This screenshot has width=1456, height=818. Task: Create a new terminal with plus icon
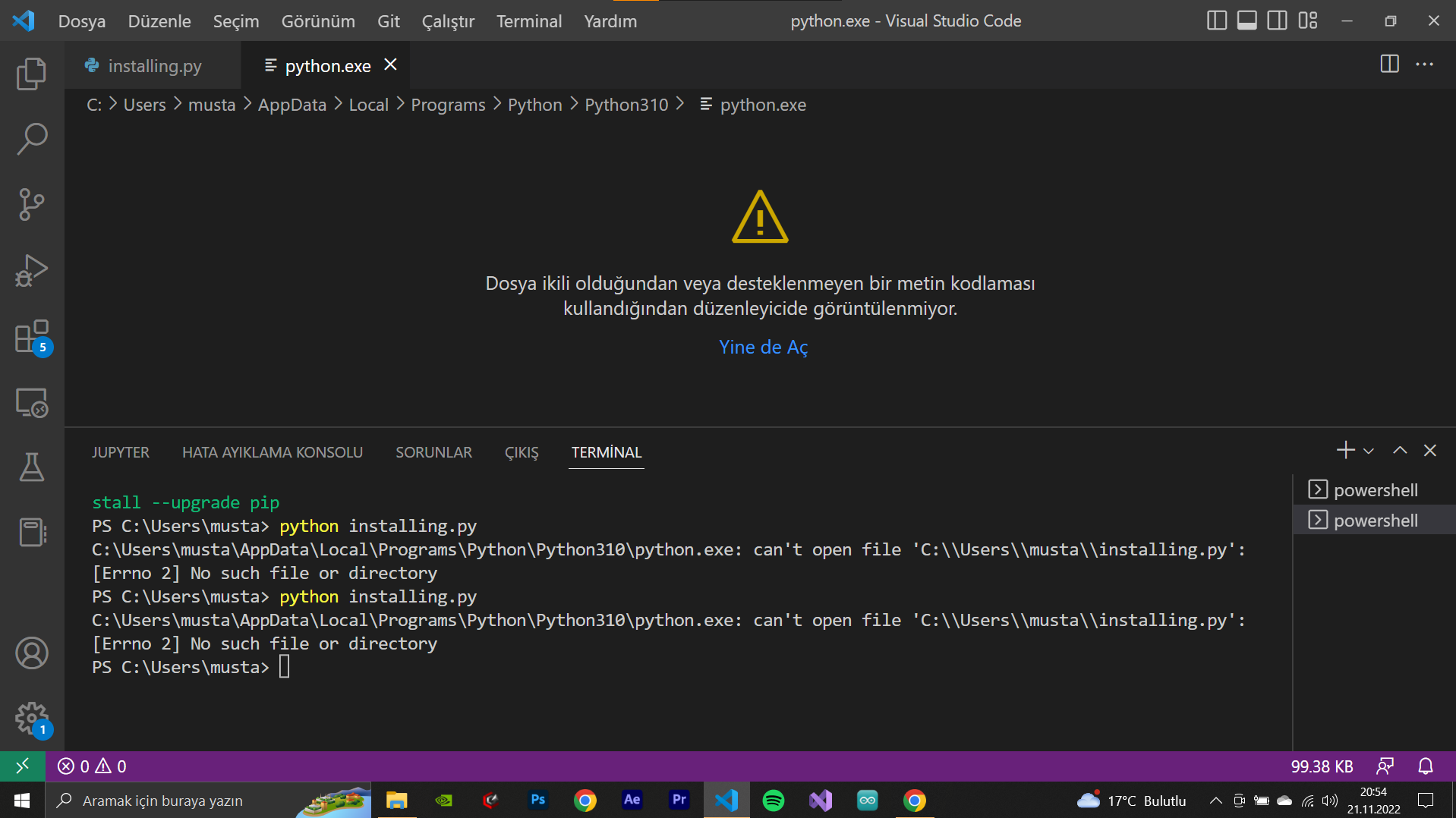(x=1345, y=450)
